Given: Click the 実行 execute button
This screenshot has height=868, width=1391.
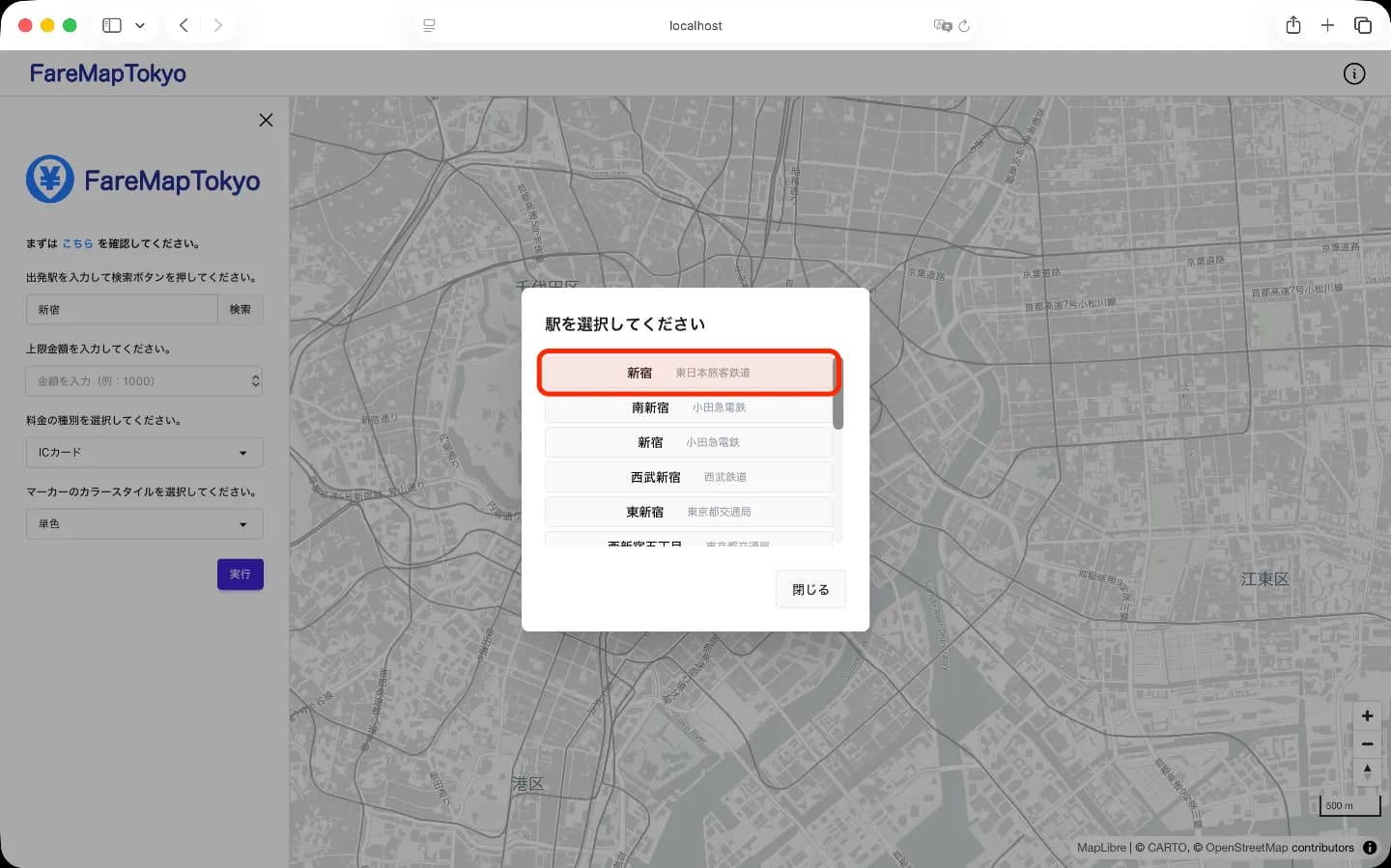Looking at the screenshot, I should 240,574.
